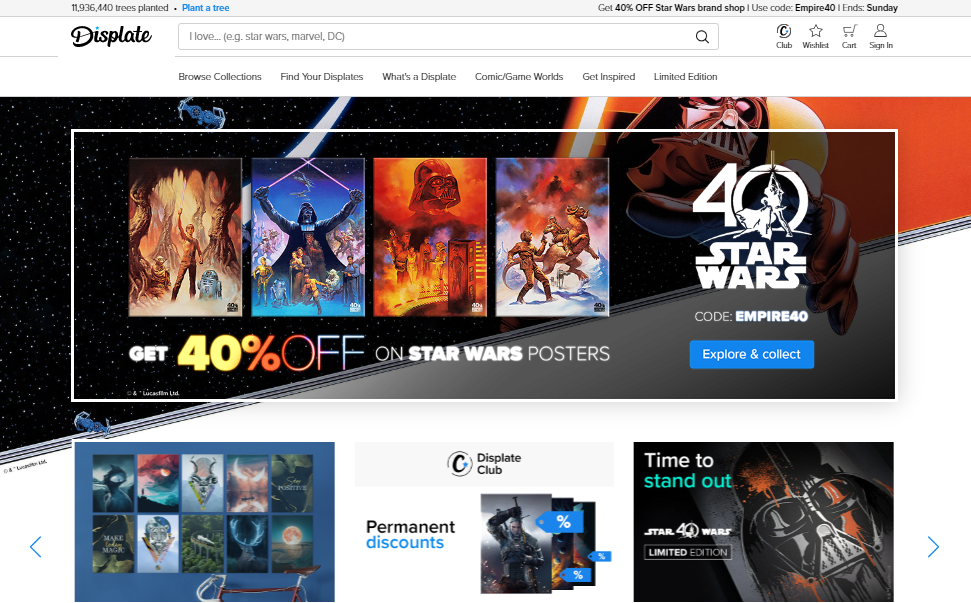Click the Explore & collect button
Viewport: 971px width, 603px height.
coord(751,355)
